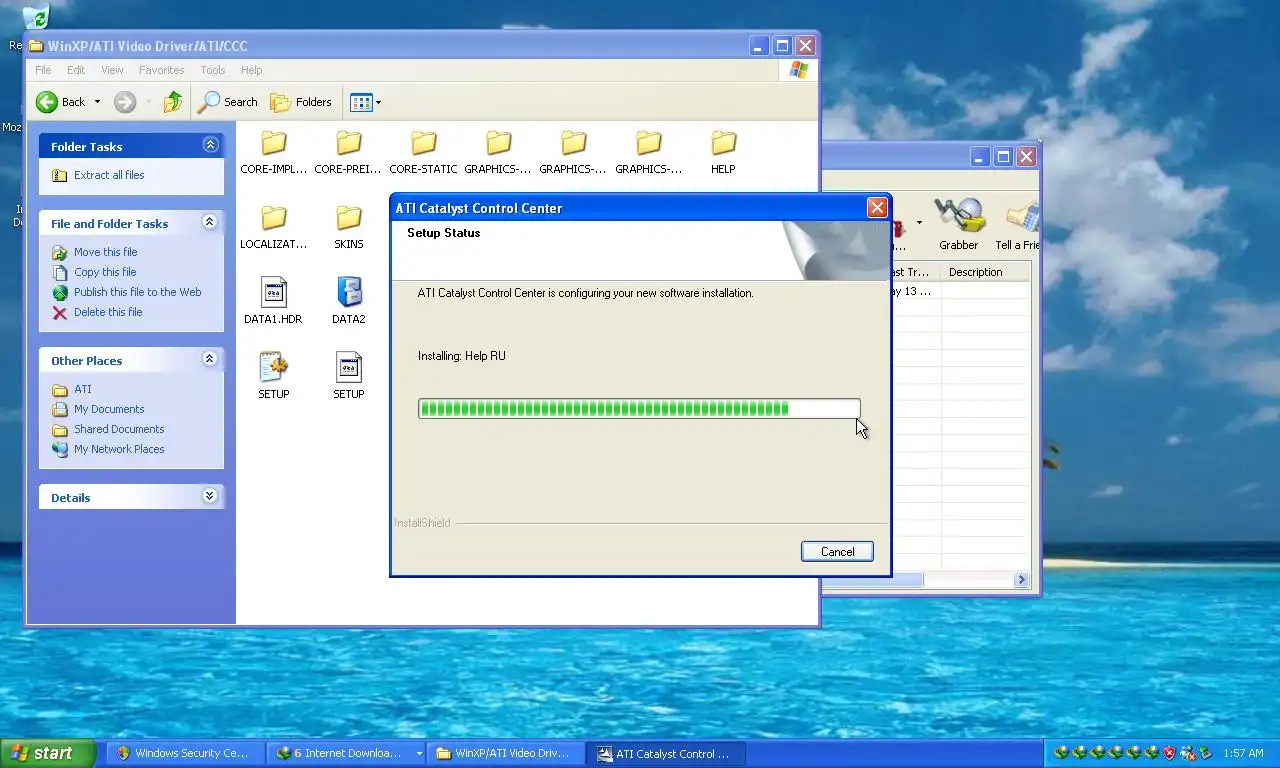Open the CORE-IMPL folder
The height and width of the screenshot is (768, 1280).
[x=273, y=152]
